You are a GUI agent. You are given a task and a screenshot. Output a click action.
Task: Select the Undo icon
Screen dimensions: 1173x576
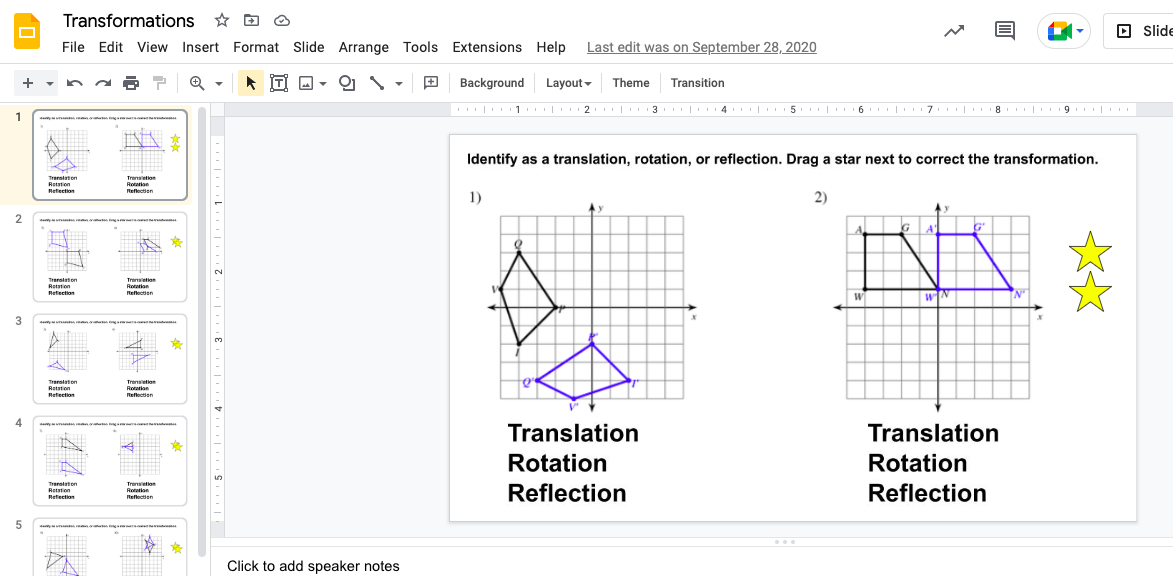click(x=75, y=82)
